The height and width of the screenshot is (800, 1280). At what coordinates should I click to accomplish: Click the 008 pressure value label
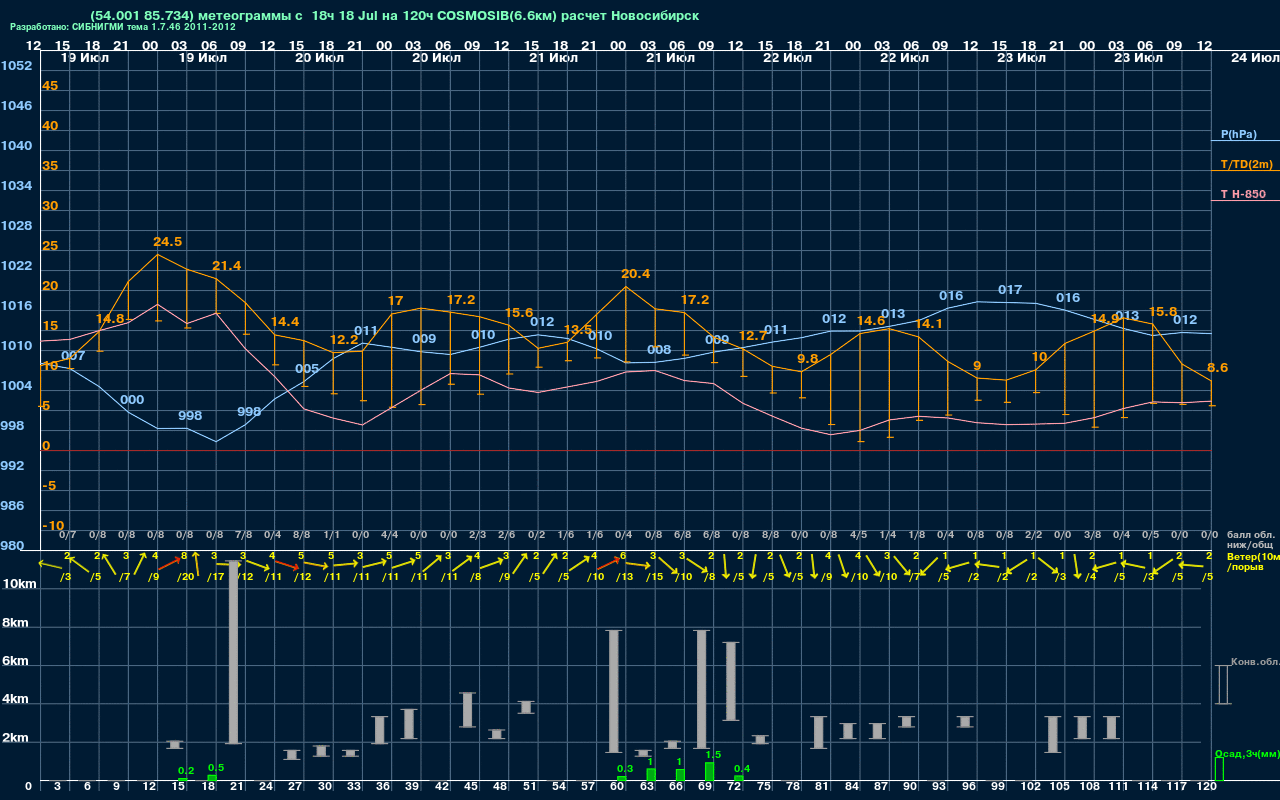point(659,350)
